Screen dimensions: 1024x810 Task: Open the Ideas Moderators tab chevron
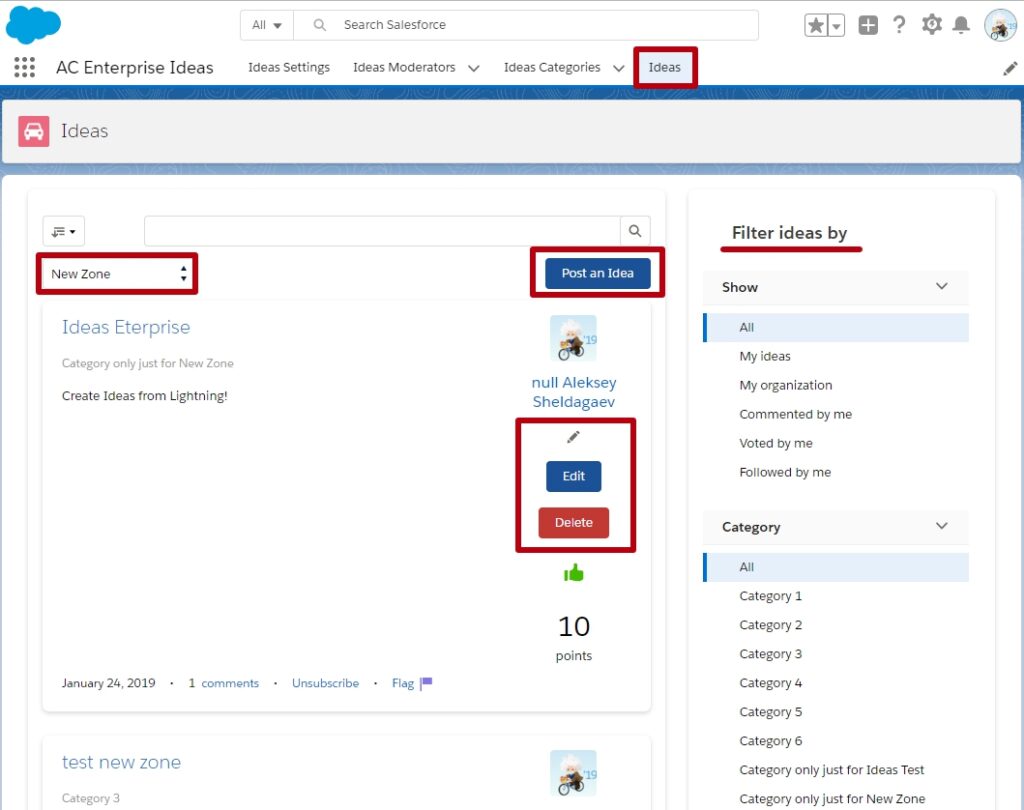(473, 68)
